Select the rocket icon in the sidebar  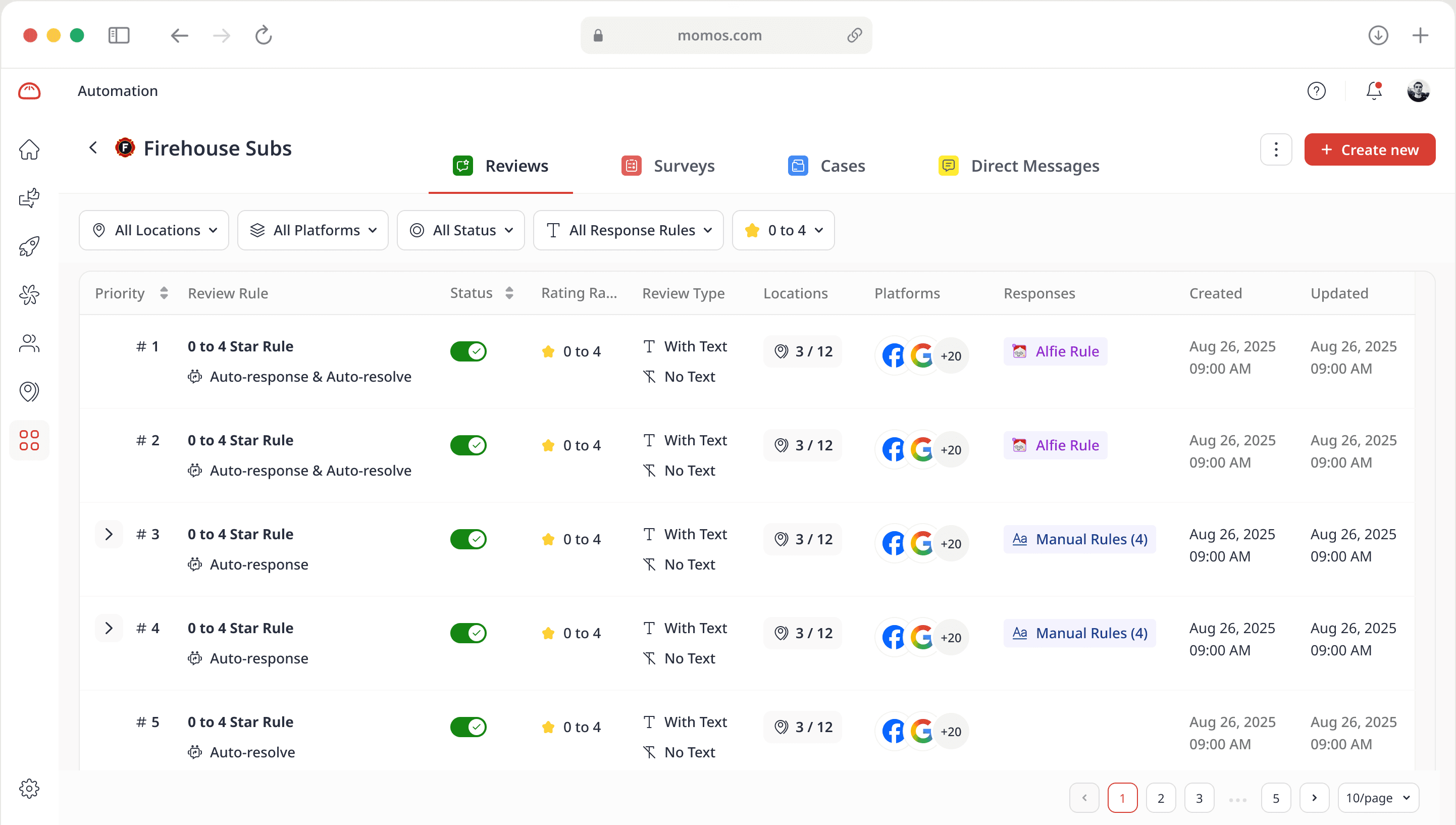coord(29,246)
